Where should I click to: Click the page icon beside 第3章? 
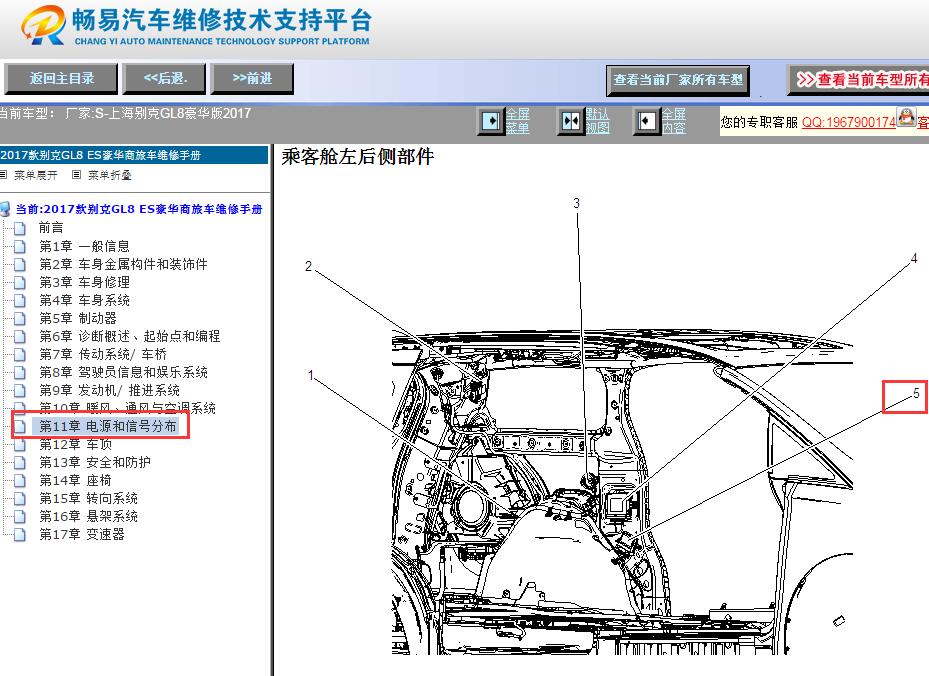pyautogui.click(x=20, y=283)
